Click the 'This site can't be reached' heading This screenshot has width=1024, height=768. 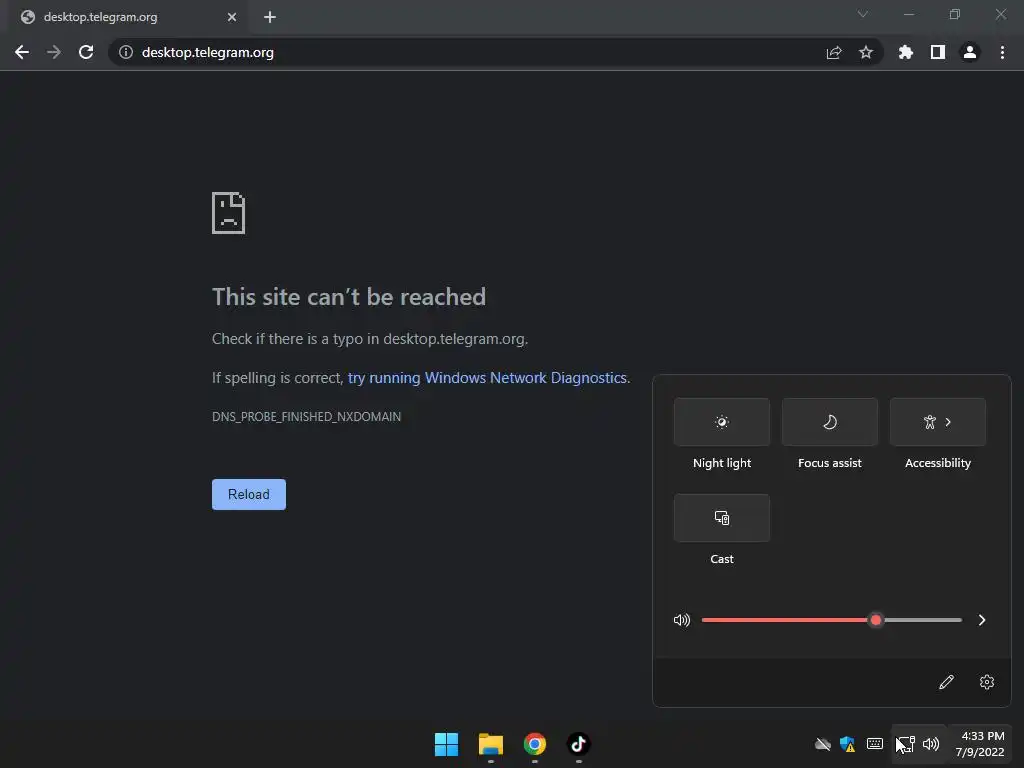point(349,297)
